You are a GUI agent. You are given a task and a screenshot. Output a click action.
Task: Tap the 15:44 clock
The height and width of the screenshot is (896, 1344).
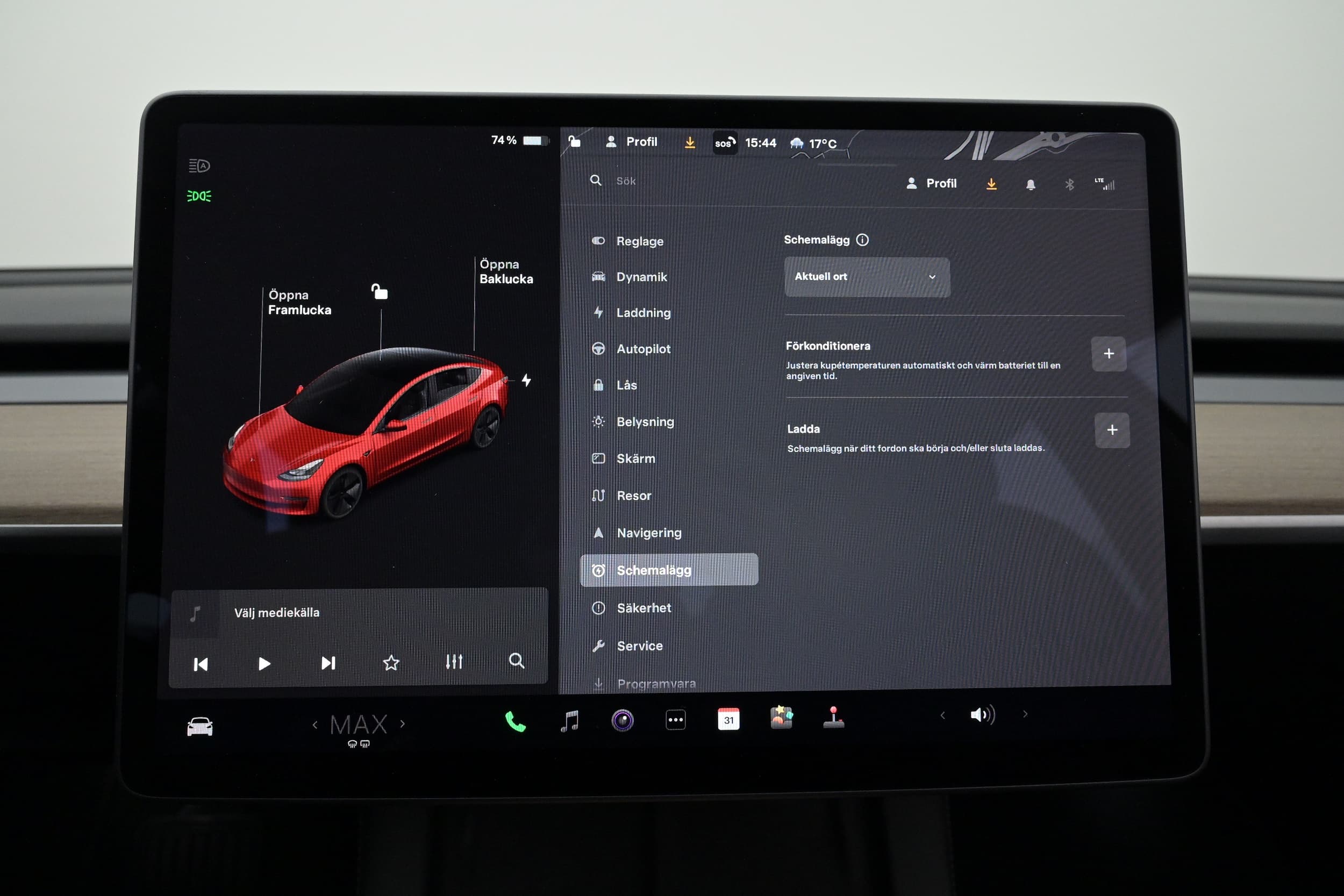pyautogui.click(x=761, y=143)
